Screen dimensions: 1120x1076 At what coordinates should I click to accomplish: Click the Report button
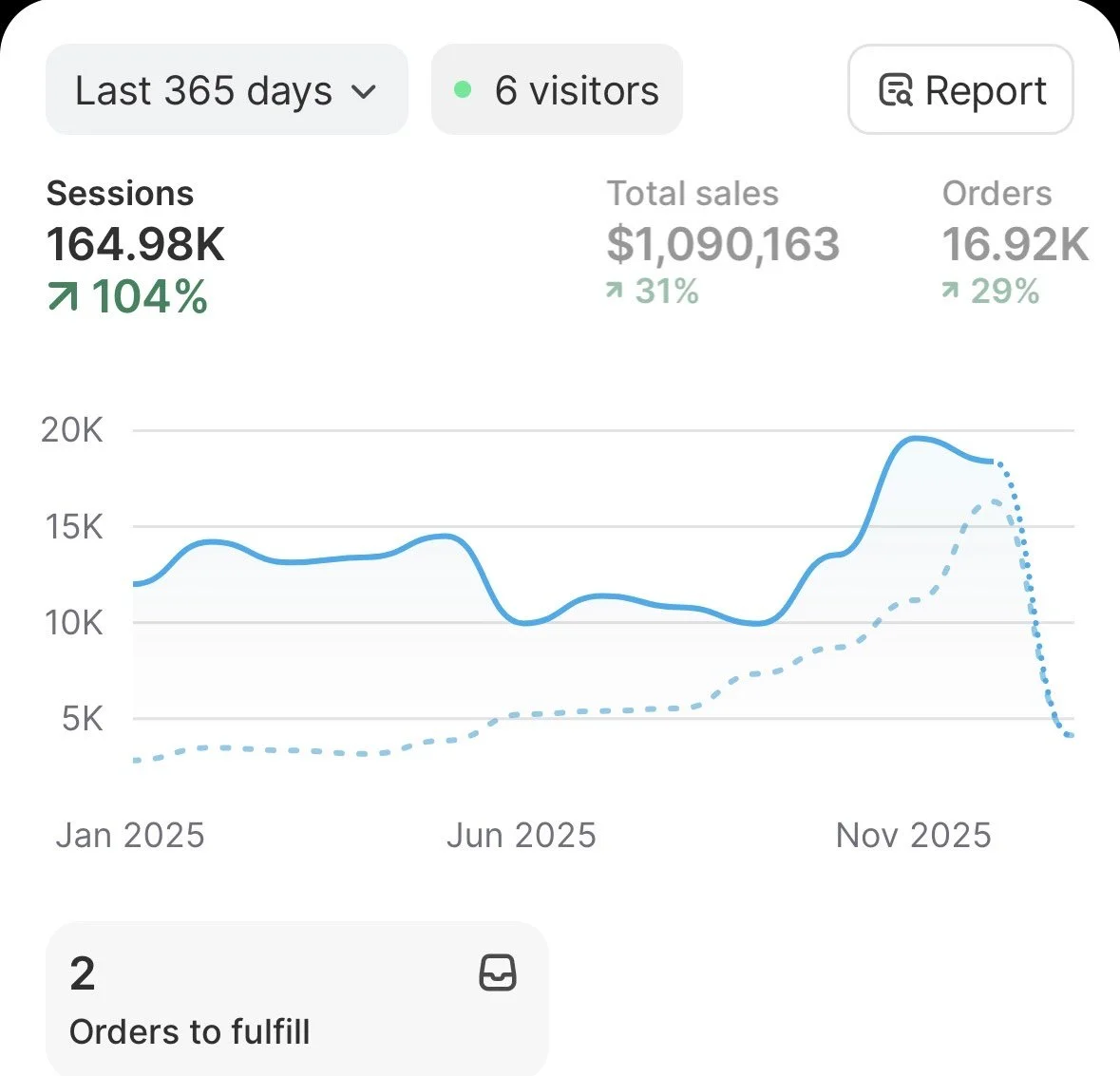(x=959, y=90)
